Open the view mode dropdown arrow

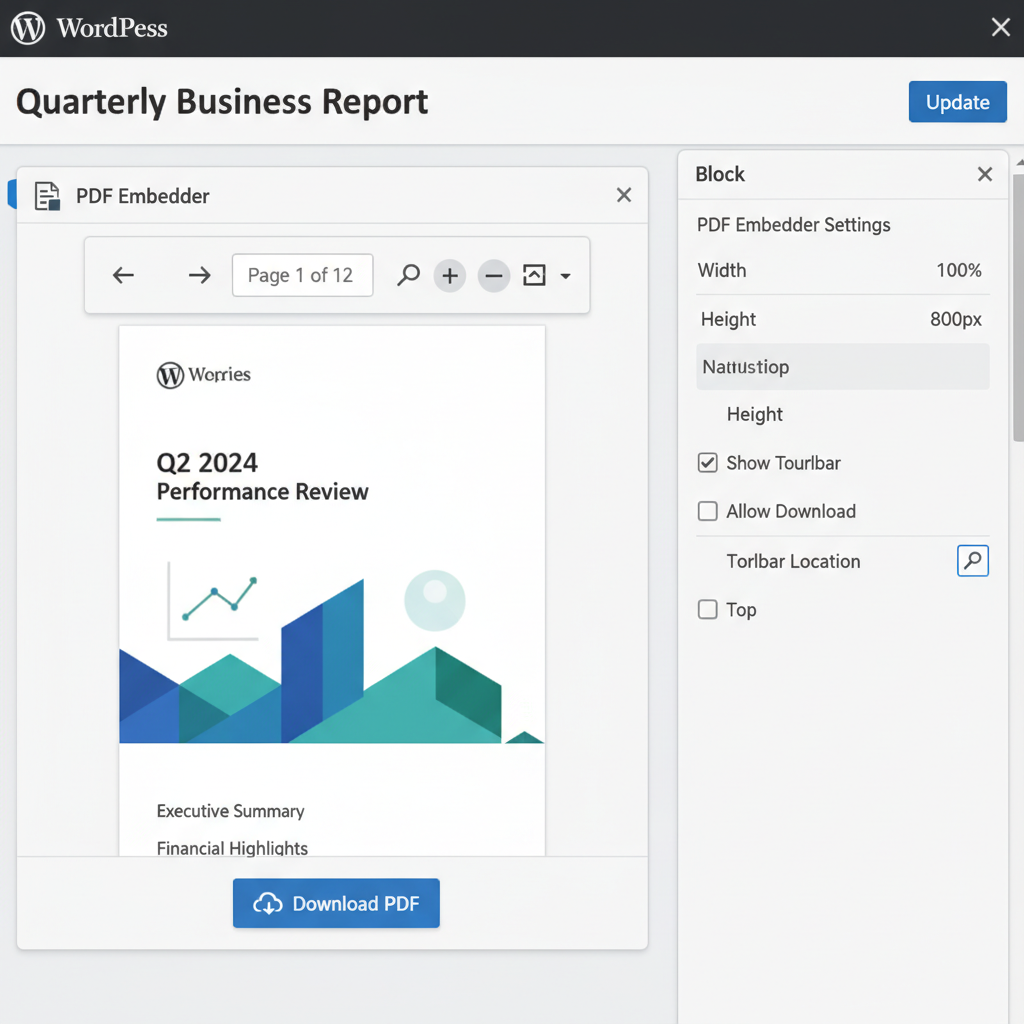point(566,276)
